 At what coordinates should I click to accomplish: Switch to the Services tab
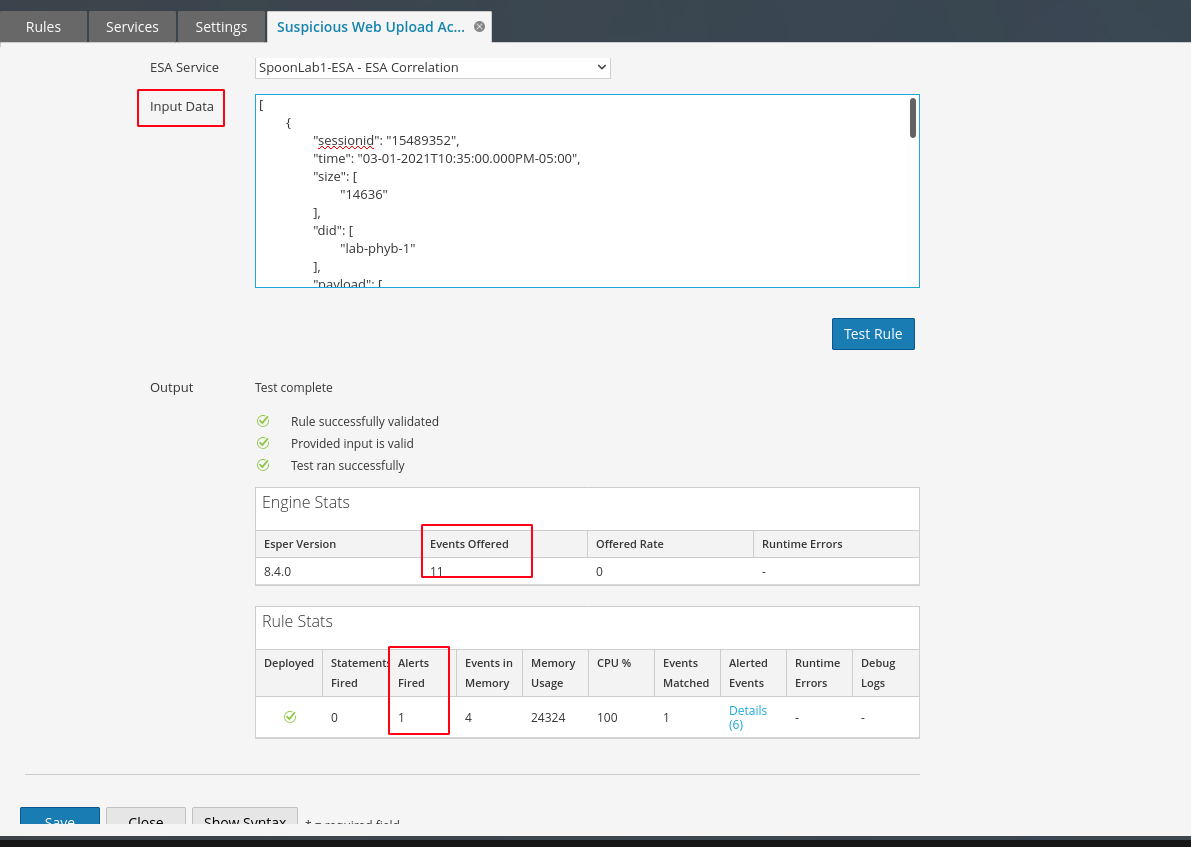coord(132,27)
